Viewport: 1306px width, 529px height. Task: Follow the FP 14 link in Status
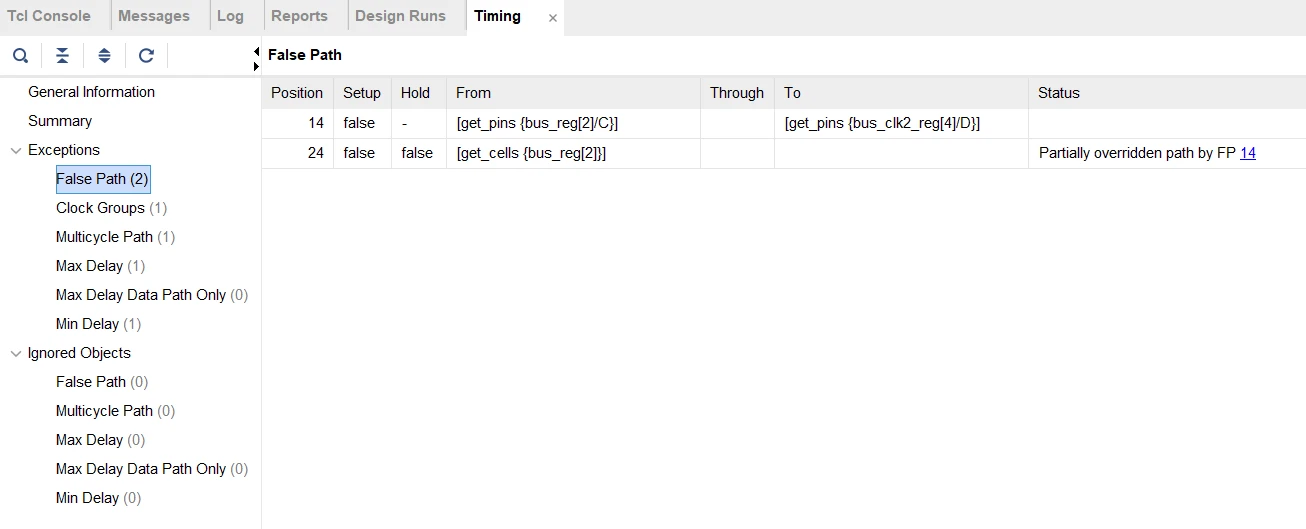pos(1247,153)
